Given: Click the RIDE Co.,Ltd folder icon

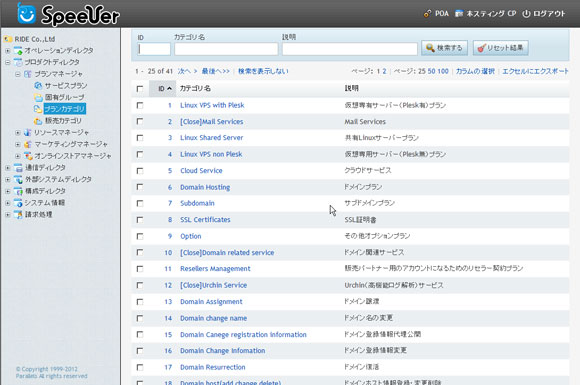Looking at the screenshot, I should (8, 39).
